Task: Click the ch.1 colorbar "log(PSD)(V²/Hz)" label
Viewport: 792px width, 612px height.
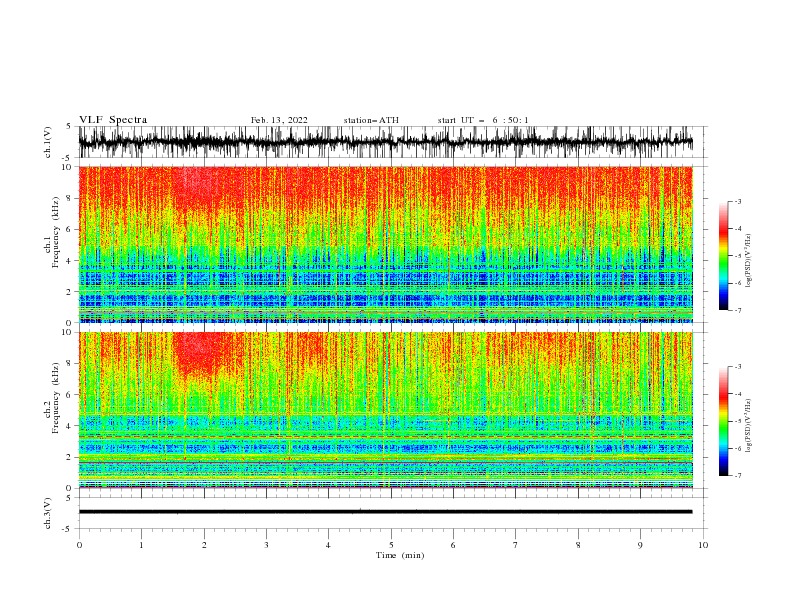Action: click(x=748, y=261)
